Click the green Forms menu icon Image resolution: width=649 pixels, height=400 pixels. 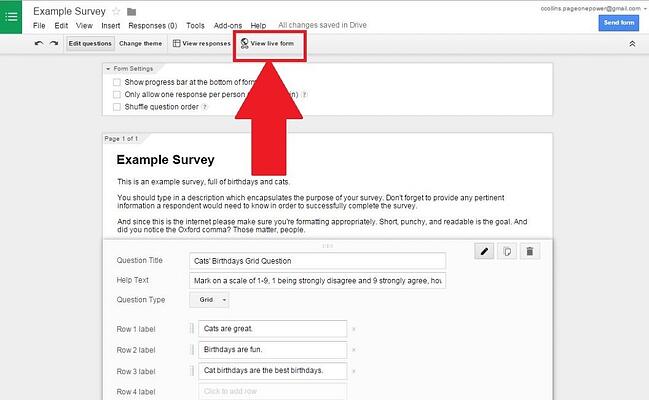point(11,17)
